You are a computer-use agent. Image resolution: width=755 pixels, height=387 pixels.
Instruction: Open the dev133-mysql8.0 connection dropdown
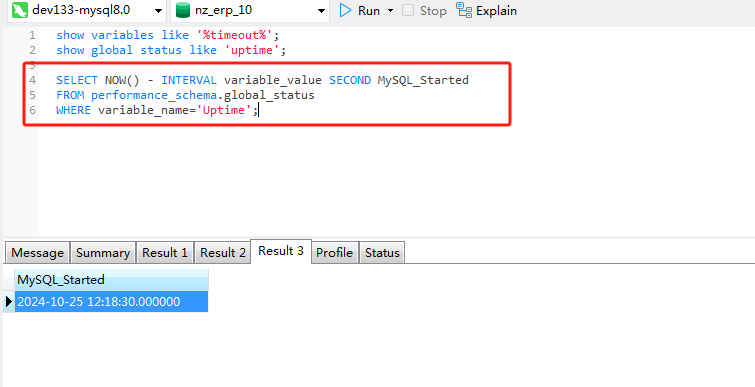[158, 11]
